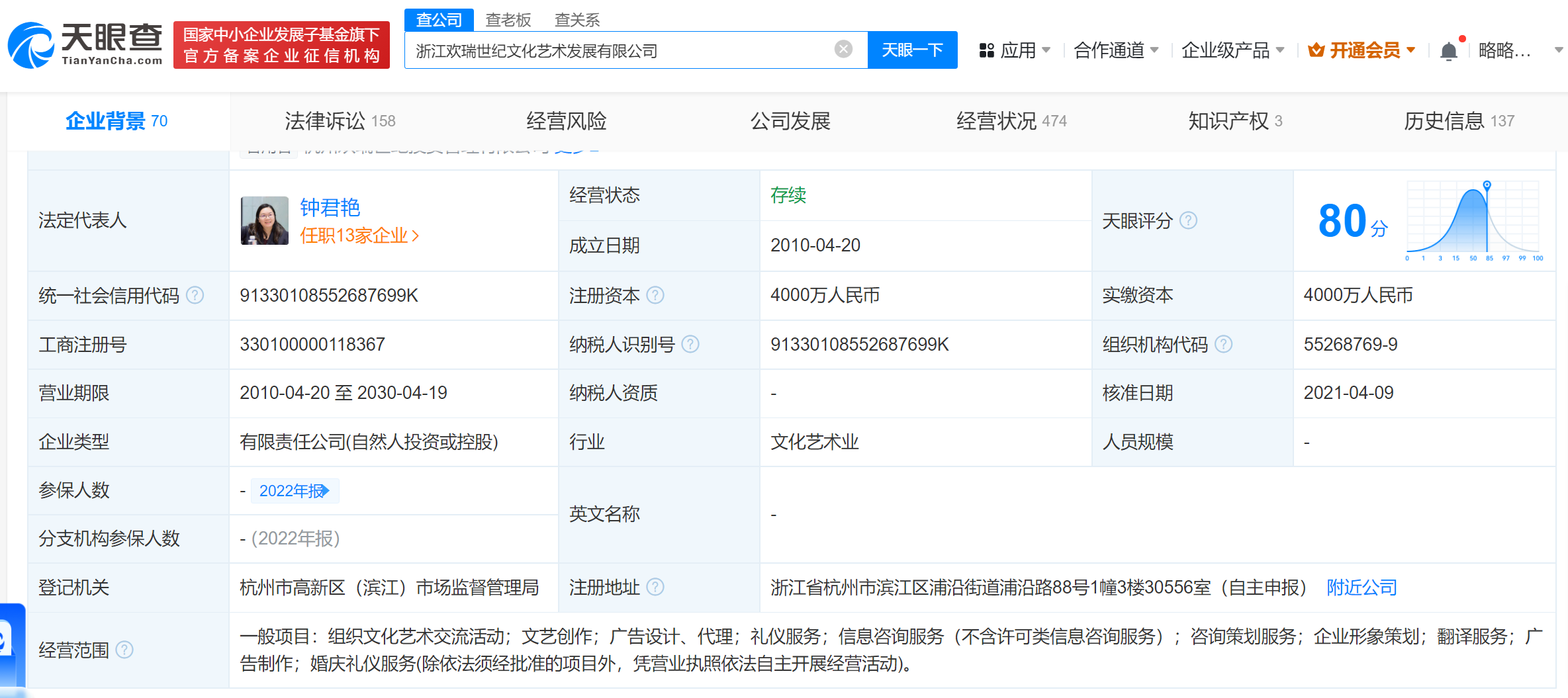Click 有限责任公司(自然人投资或控股) value
Viewport: 1568px width, 698px height.
[x=369, y=442]
